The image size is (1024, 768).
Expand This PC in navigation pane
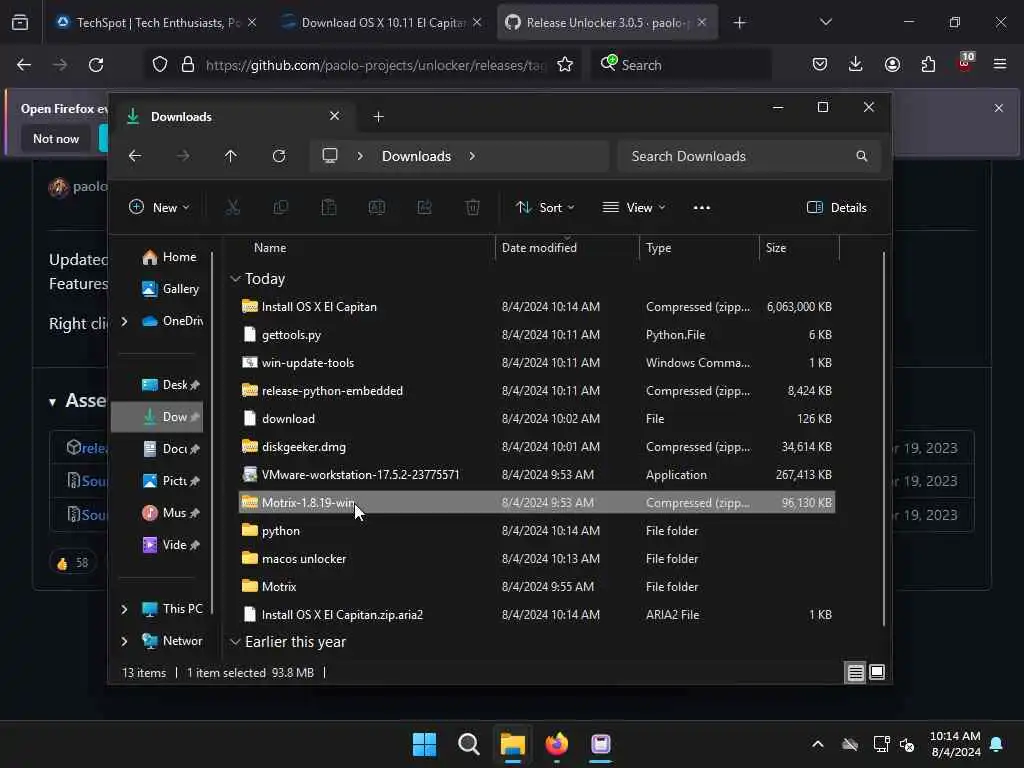(124, 609)
